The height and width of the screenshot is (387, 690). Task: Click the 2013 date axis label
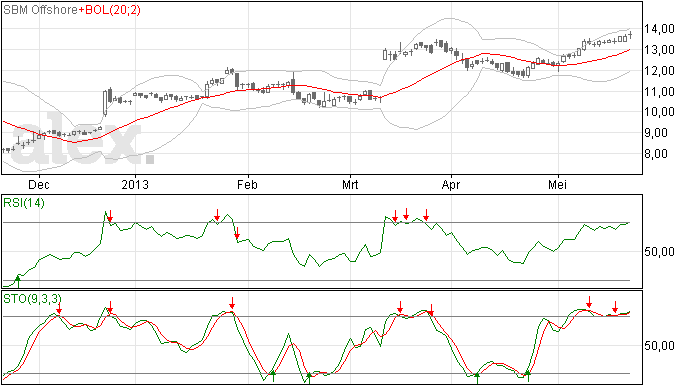(x=135, y=184)
